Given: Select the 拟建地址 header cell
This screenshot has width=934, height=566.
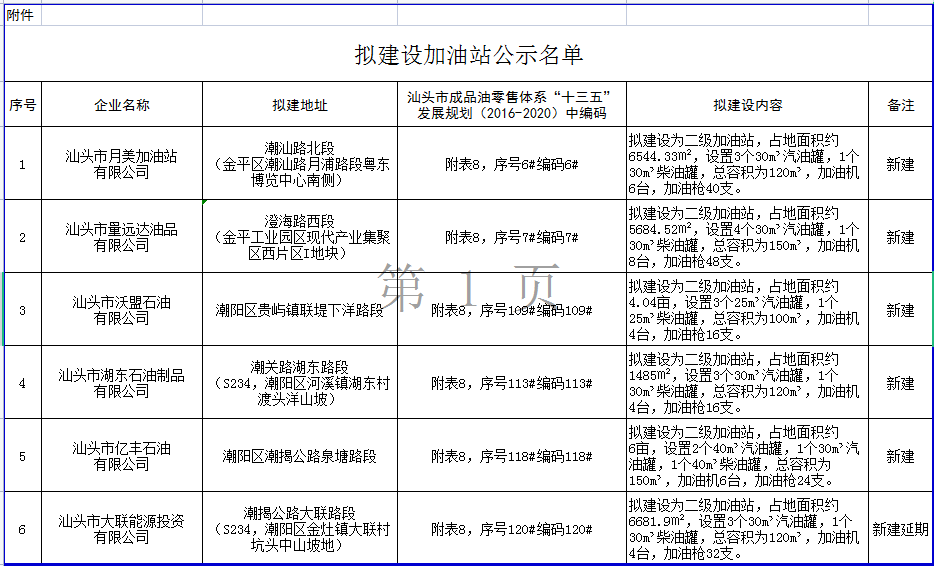Looking at the screenshot, I should tap(300, 105).
